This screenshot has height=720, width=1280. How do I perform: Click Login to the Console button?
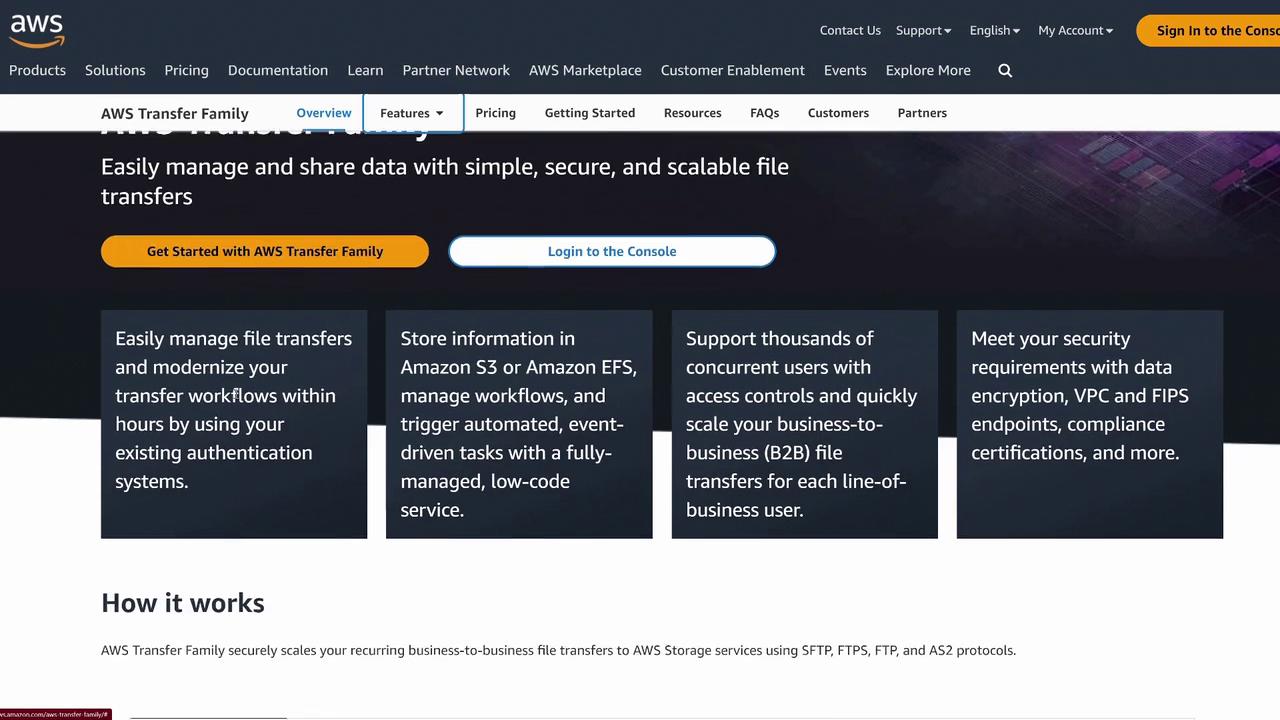point(612,251)
